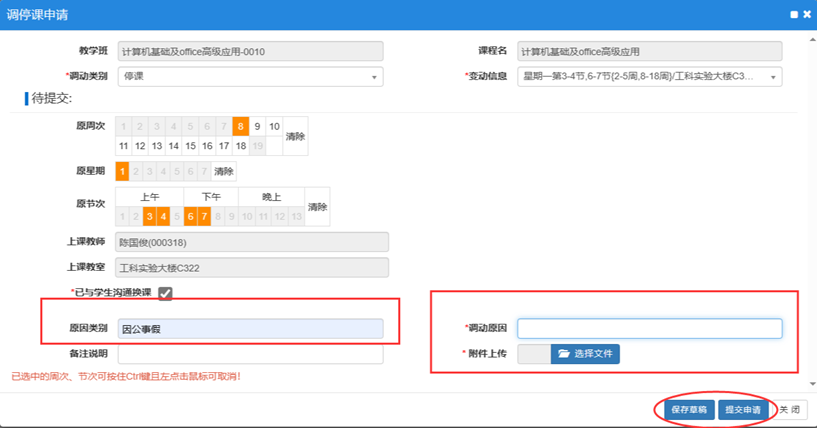Click 清除 next to 原星期 row
Viewport: 817px width, 428px height.
(224, 171)
